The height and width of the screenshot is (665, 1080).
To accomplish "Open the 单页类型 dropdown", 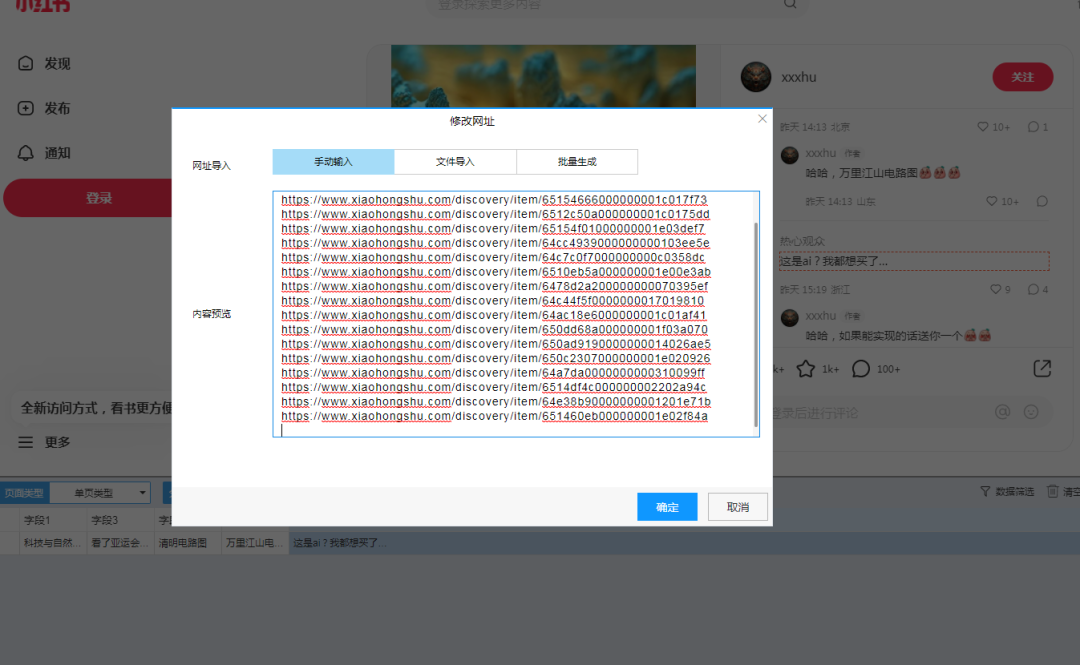I will (x=101, y=493).
